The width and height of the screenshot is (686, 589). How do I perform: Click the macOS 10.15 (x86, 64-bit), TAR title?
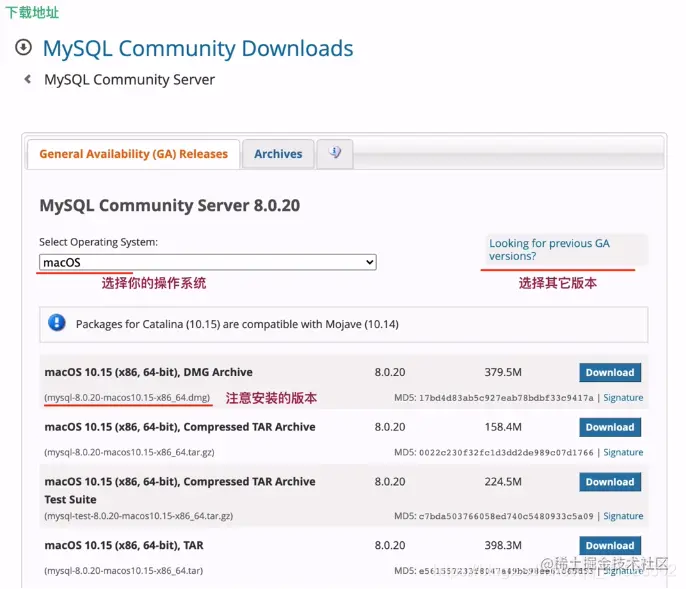click(124, 546)
